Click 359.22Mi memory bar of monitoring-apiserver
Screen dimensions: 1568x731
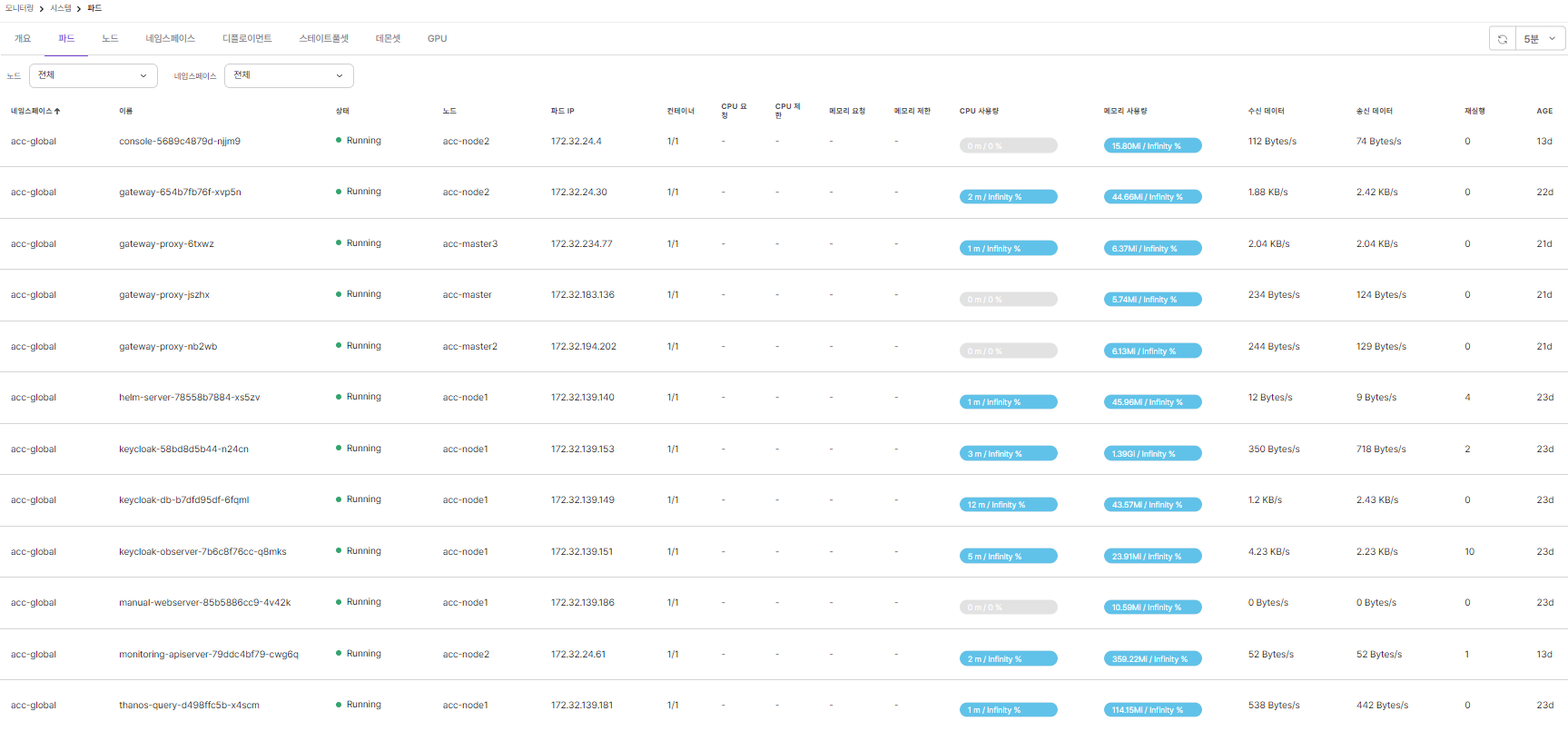(x=1152, y=659)
